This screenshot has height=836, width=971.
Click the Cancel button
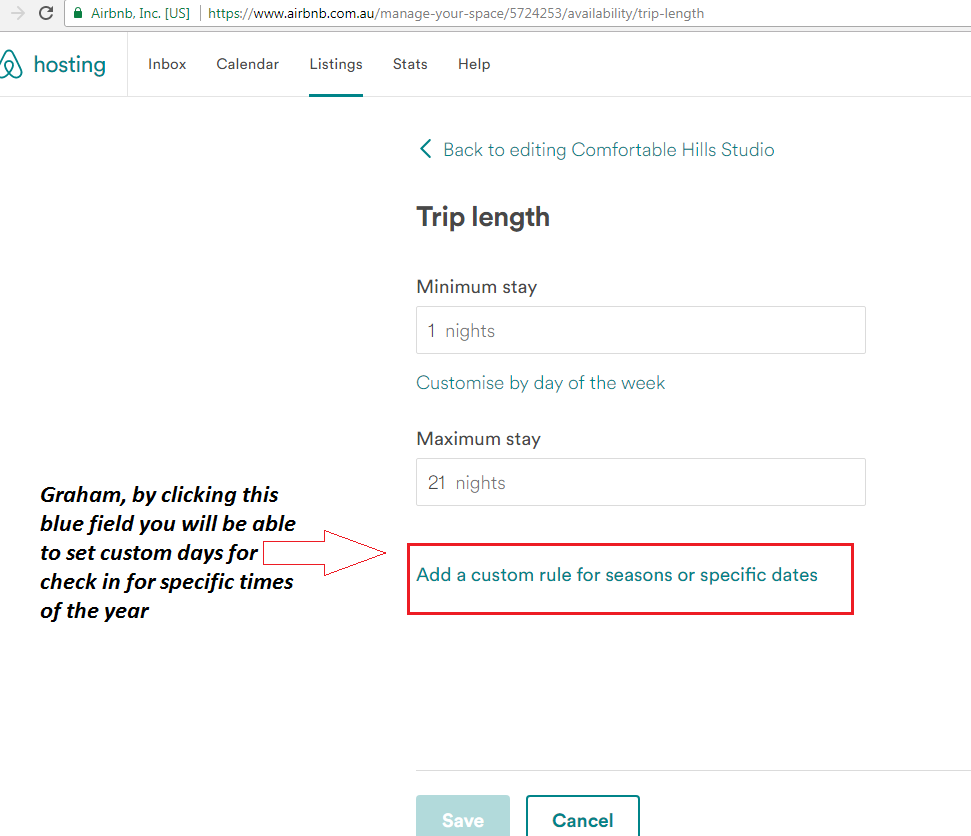pos(583,817)
